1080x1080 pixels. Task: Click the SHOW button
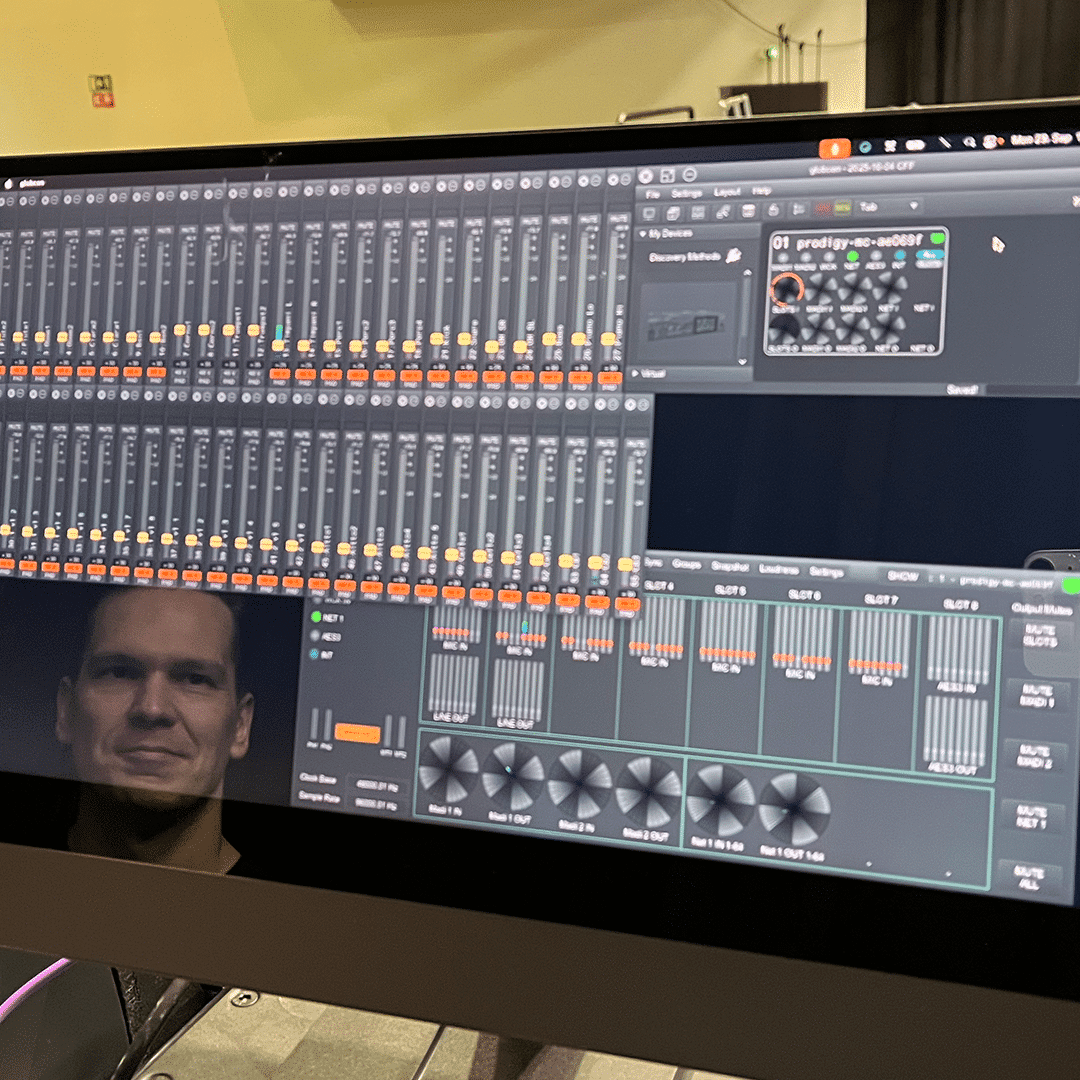pyautogui.click(x=903, y=576)
